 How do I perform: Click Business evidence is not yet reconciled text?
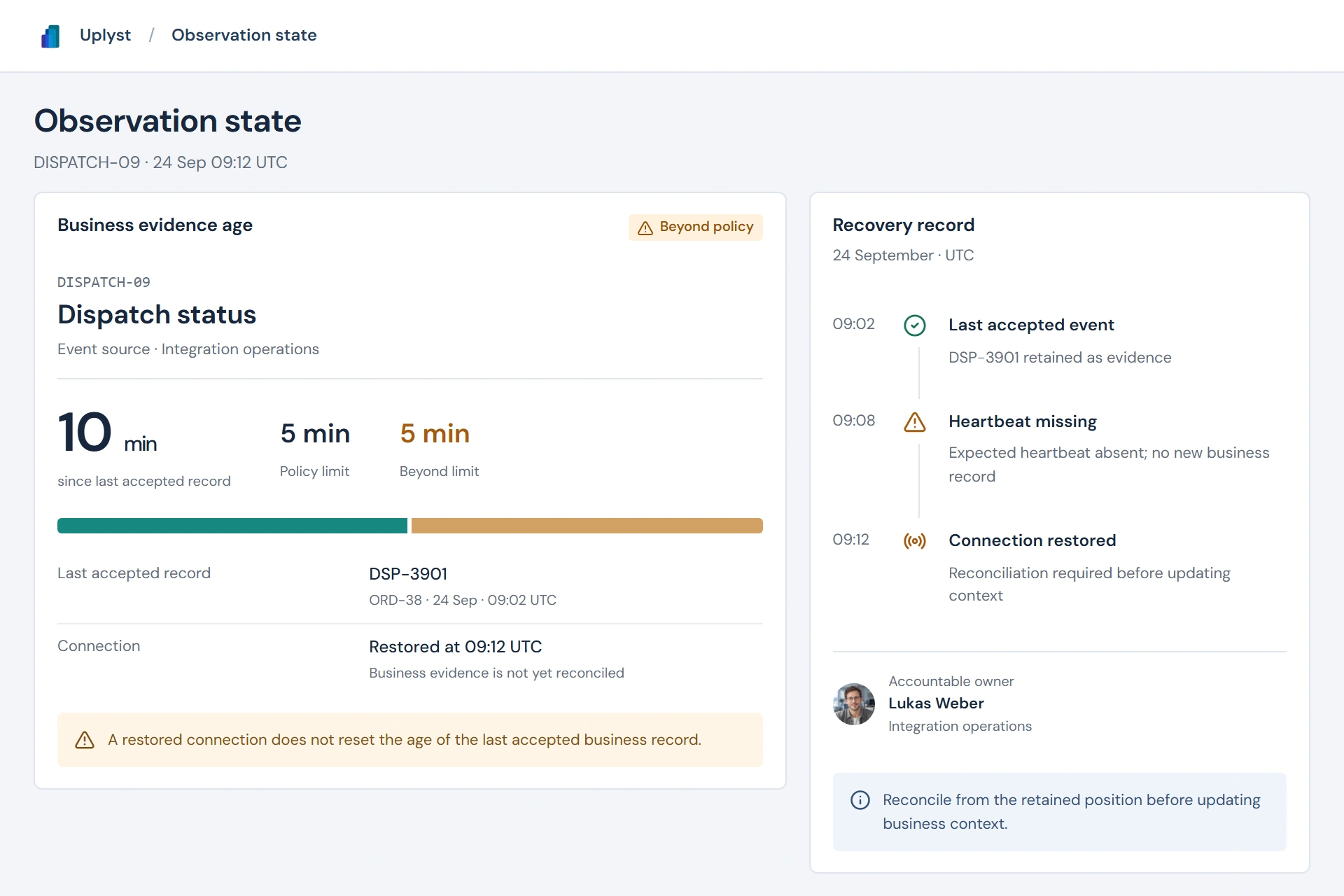tap(496, 673)
